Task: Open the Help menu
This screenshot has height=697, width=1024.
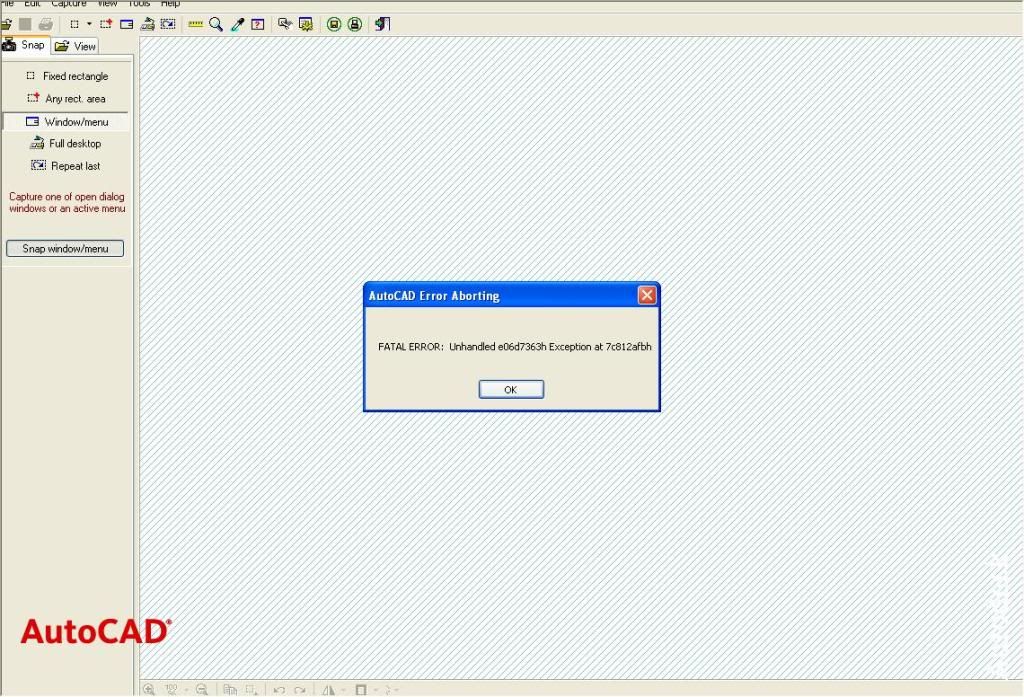Action: click(x=170, y=4)
